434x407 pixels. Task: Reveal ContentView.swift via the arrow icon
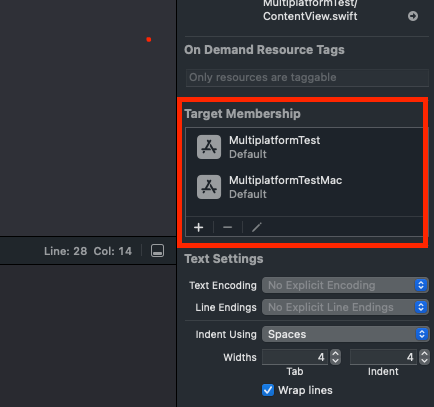click(x=413, y=16)
